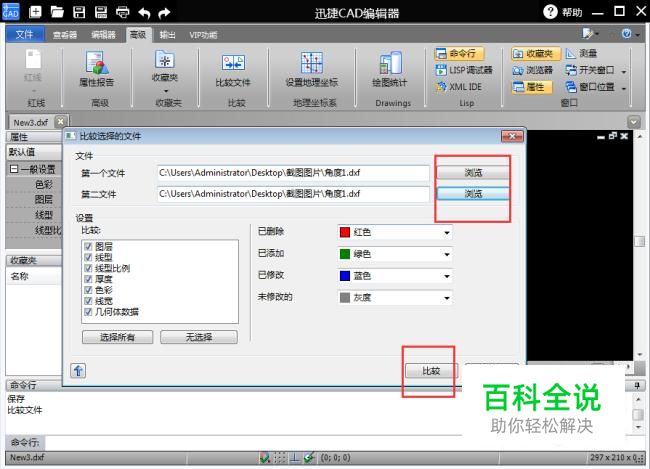Redo action with forward arrow icon
Image resolution: width=650 pixels, height=469 pixels.
(165, 13)
